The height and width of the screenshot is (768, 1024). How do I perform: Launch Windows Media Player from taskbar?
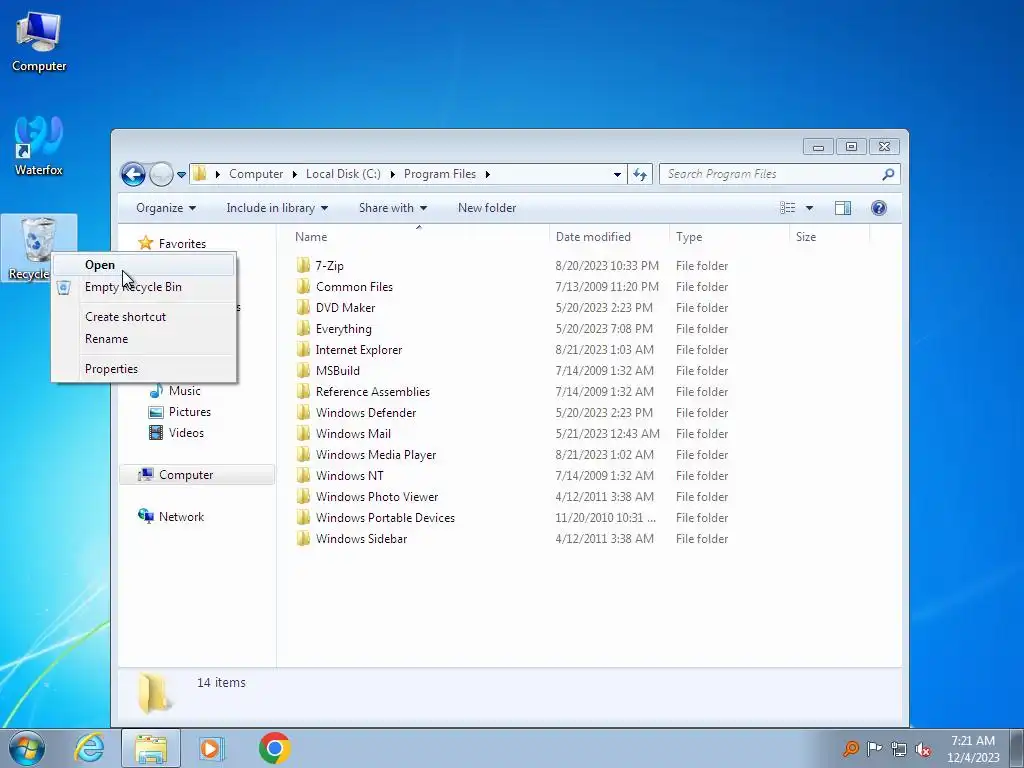click(x=211, y=748)
